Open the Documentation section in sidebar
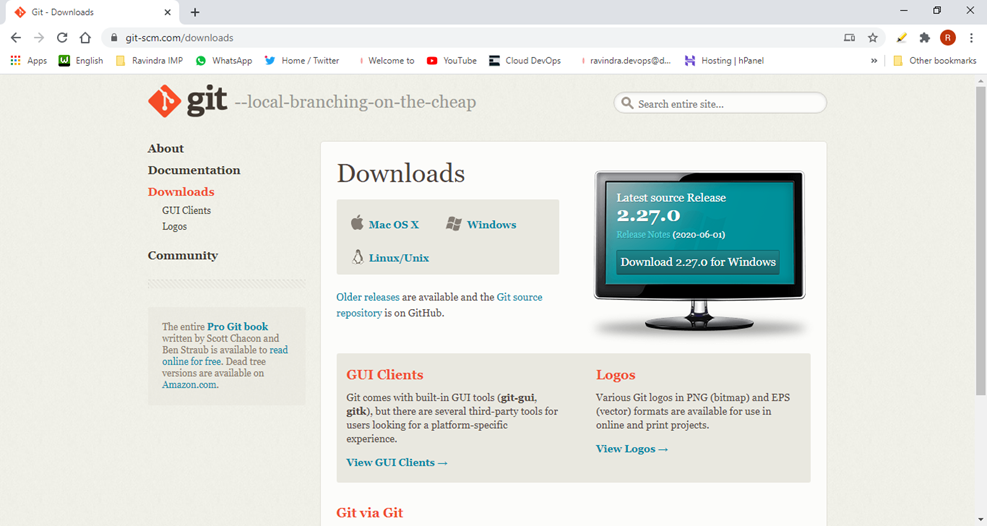This screenshot has width=987, height=526. pyautogui.click(x=194, y=170)
